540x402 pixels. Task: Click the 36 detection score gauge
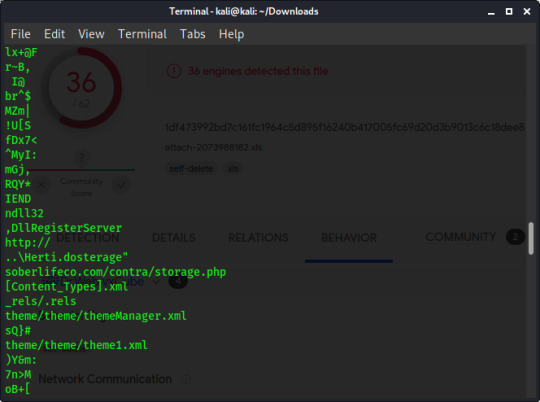pyautogui.click(x=82, y=88)
